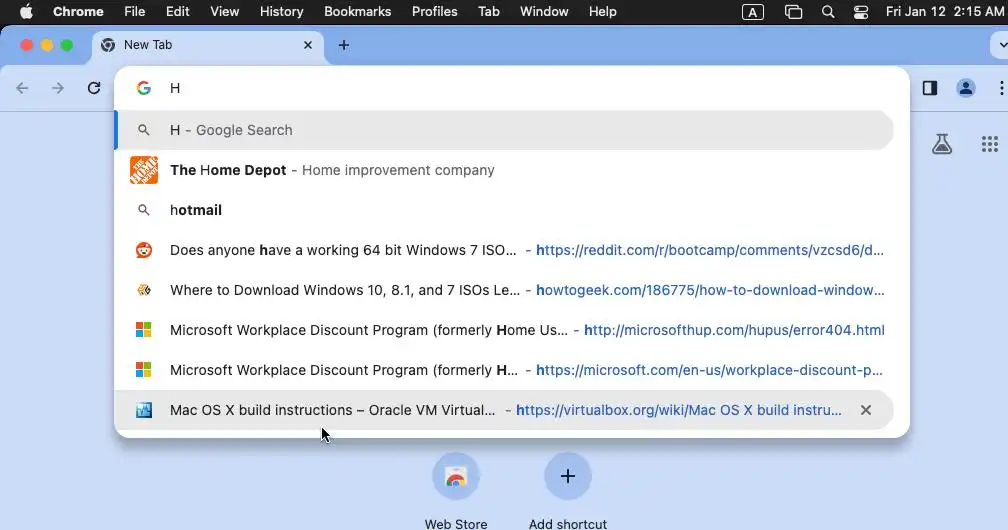Click the Microsoft logo beside workplace-discount suggestion
Screen dimensions: 1008x530
click(x=143, y=370)
